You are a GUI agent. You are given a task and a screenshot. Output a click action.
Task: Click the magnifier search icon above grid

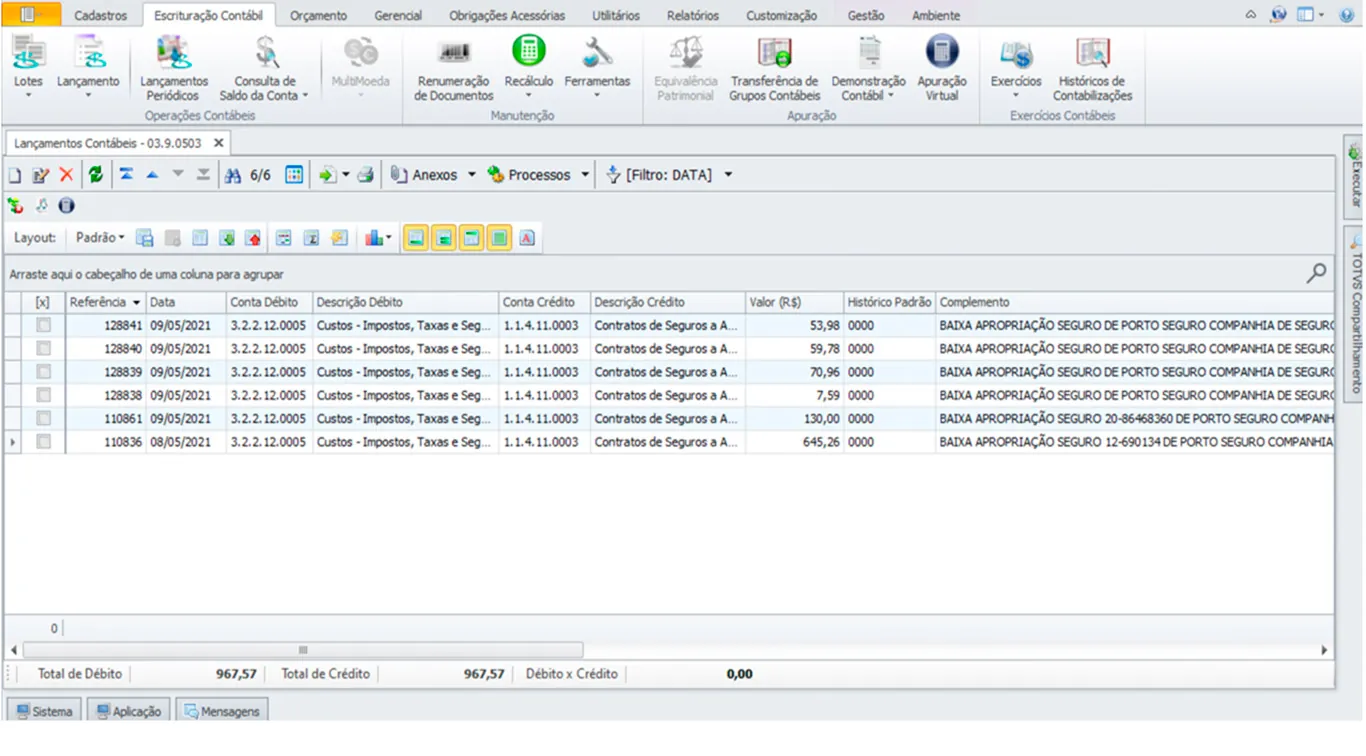click(1317, 273)
